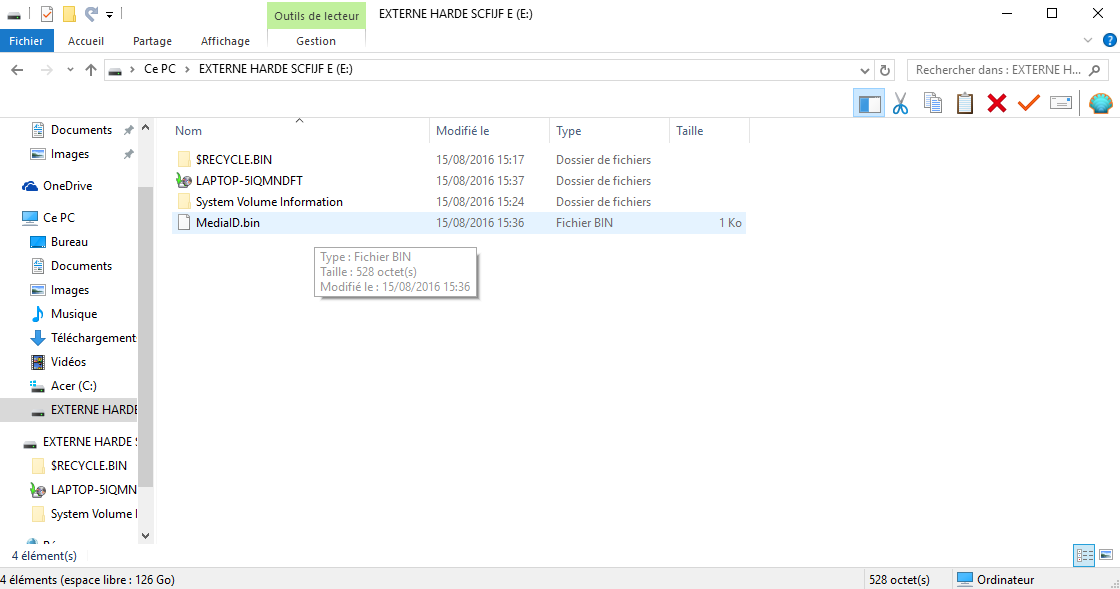Click the shell icon in toolbar

(1101, 104)
